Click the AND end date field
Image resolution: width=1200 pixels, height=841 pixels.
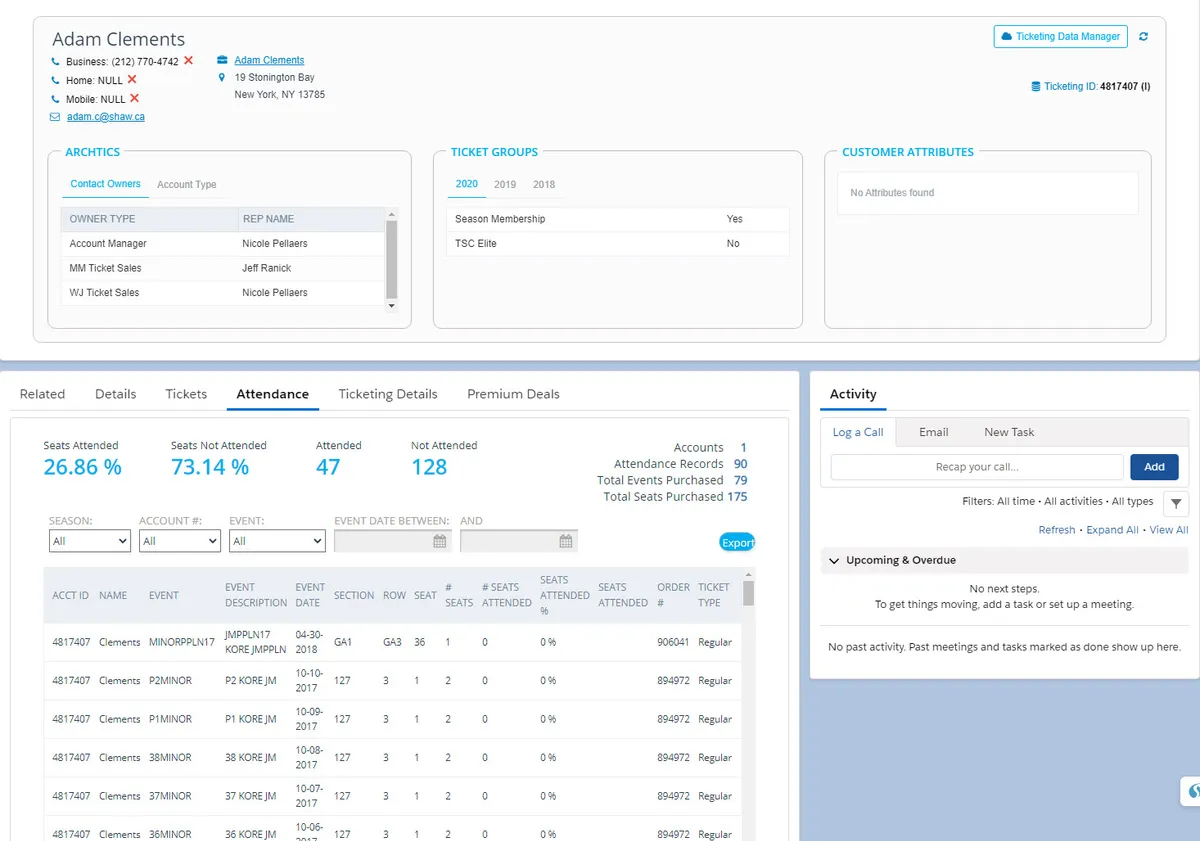[x=519, y=541]
